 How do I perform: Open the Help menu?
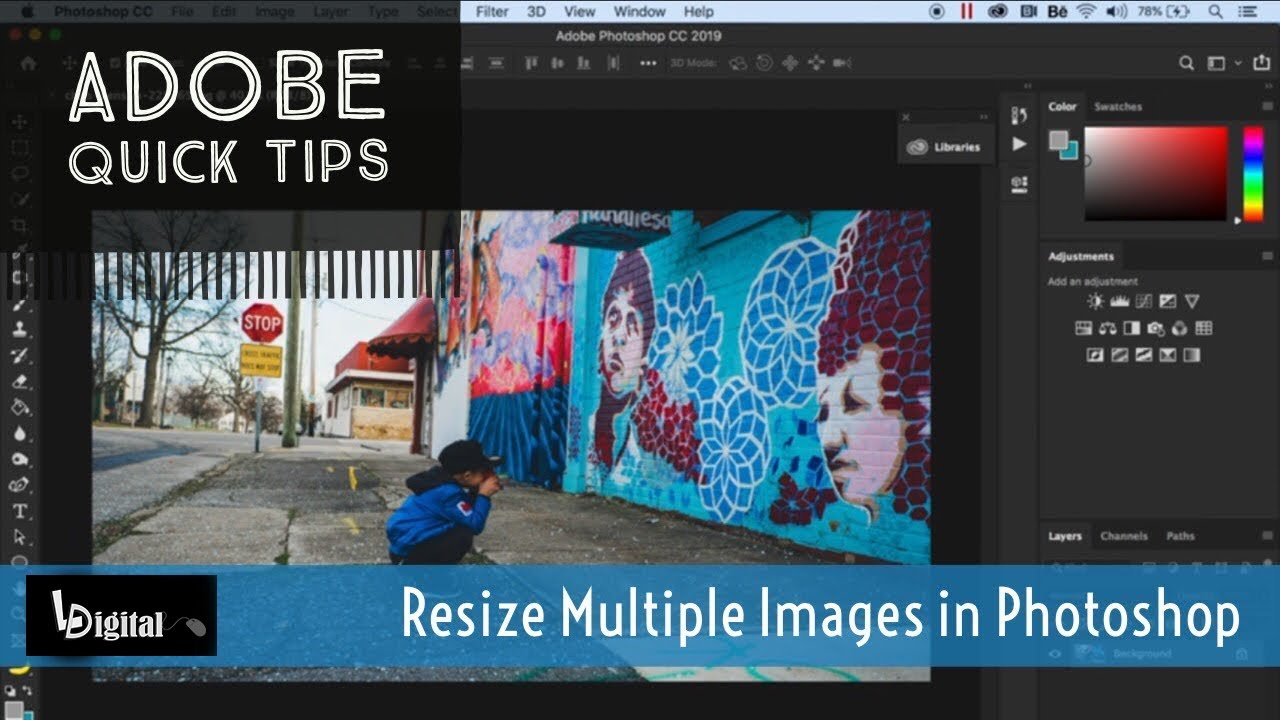[699, 12]
